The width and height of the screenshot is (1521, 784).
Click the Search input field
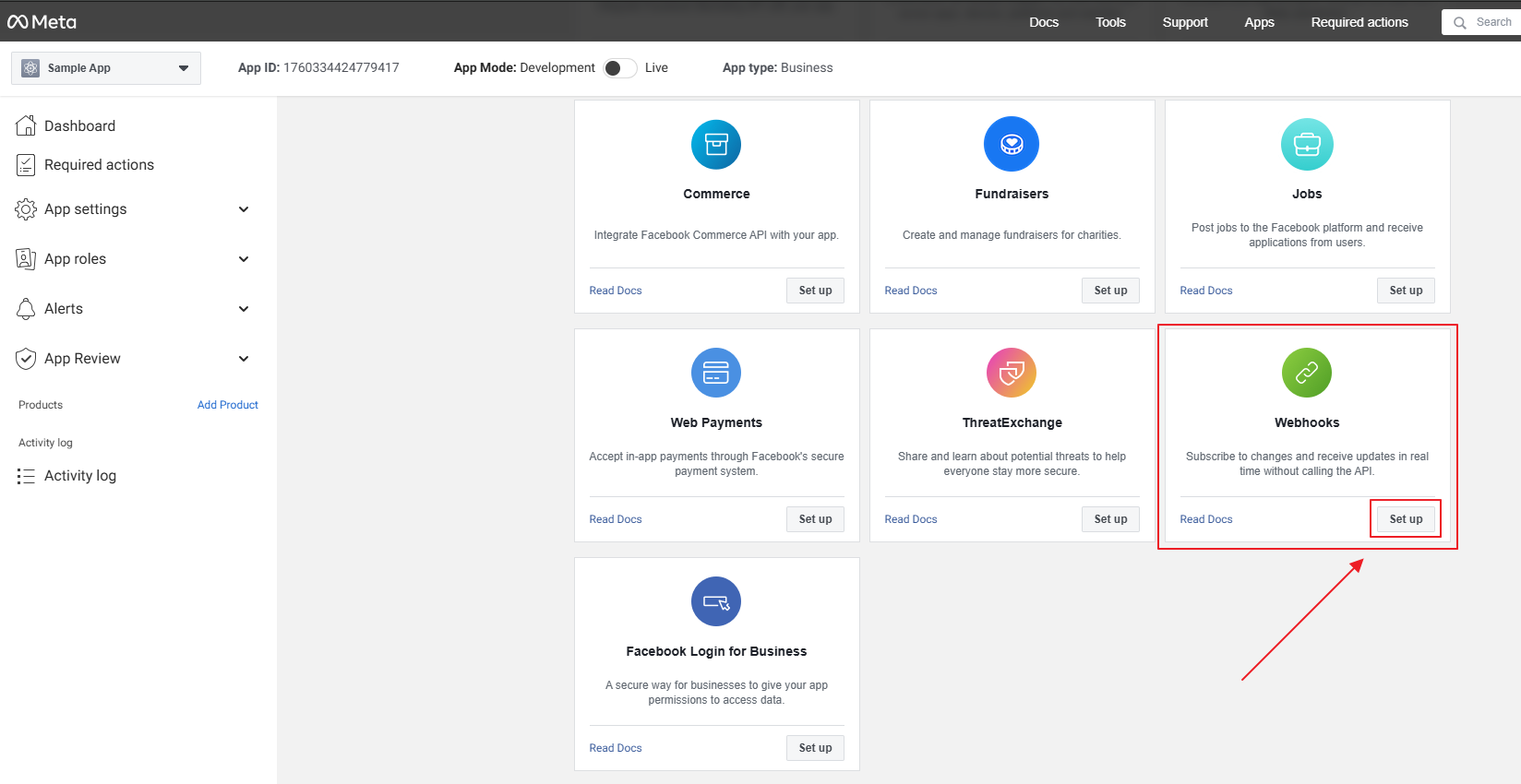pos(1481,22)
